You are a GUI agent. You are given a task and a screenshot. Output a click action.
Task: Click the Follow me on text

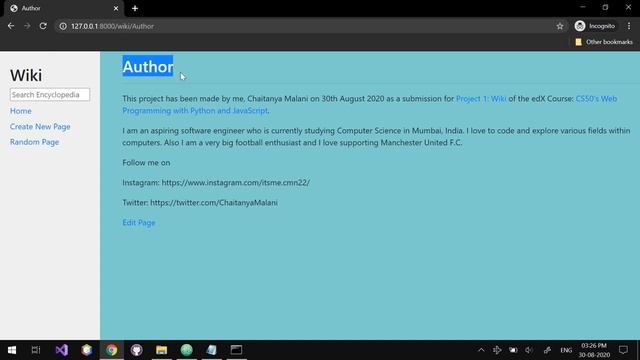(146, 162)
